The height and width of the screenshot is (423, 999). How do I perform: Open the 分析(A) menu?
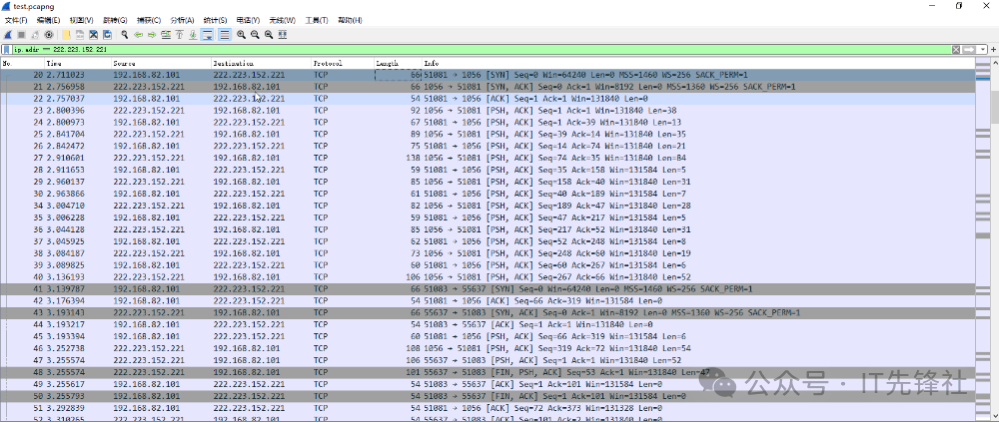click(x=182, y=20)
